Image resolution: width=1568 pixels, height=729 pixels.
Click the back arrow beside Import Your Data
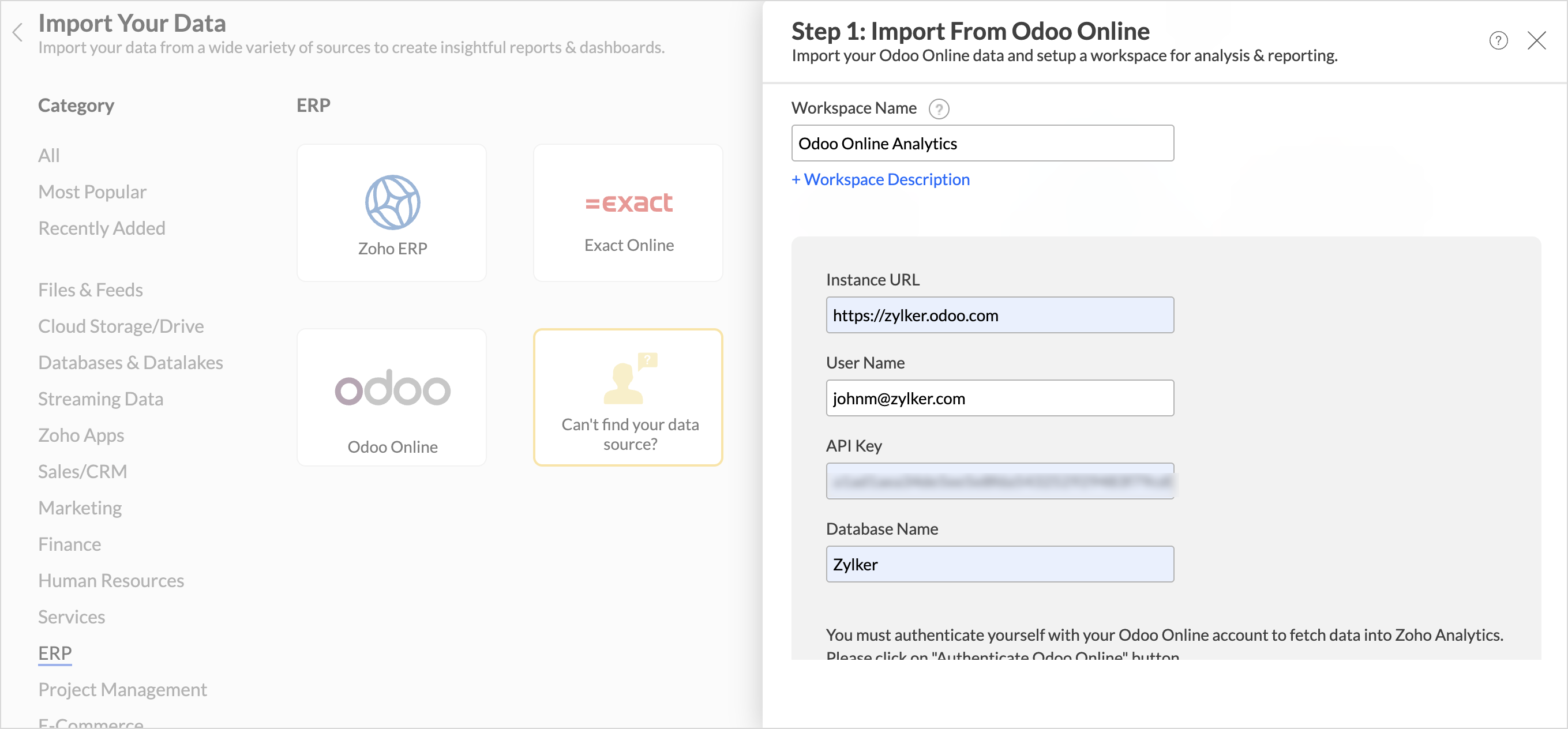click(x=18, y=32)
